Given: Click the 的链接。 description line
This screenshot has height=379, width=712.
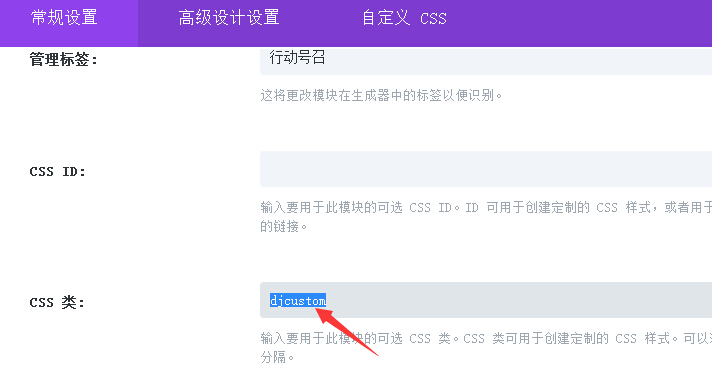Looking at the screenshot, I should 284,226.
